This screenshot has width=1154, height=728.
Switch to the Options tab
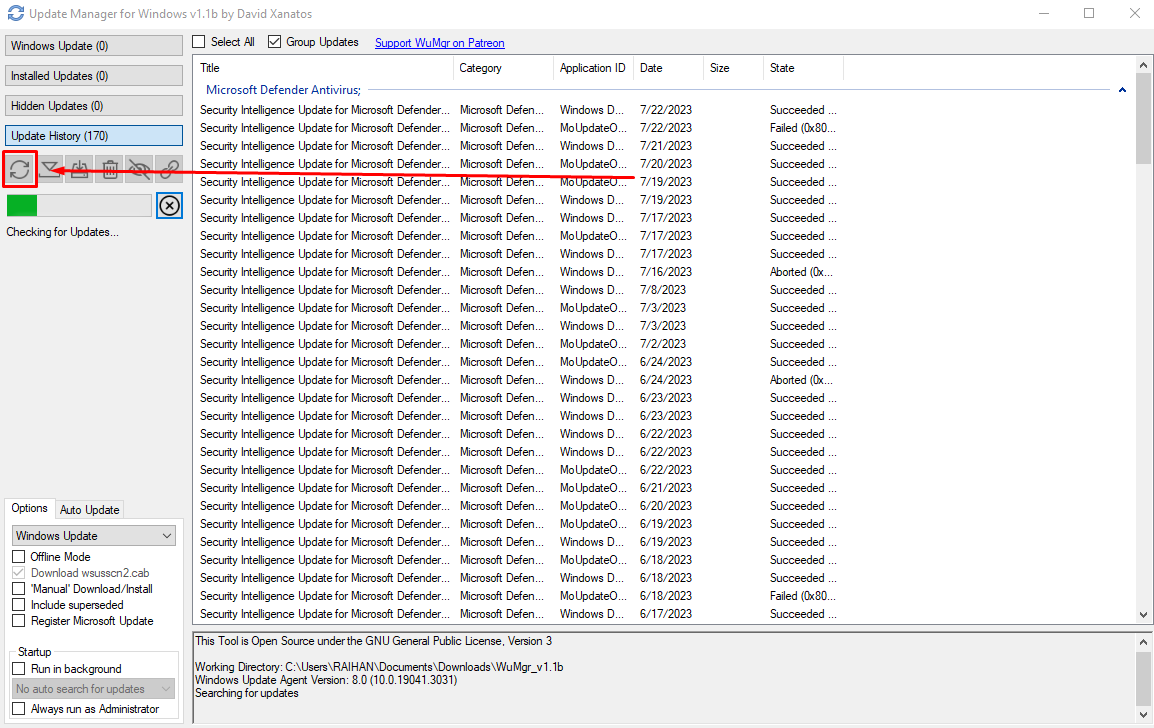pos(29,508)
